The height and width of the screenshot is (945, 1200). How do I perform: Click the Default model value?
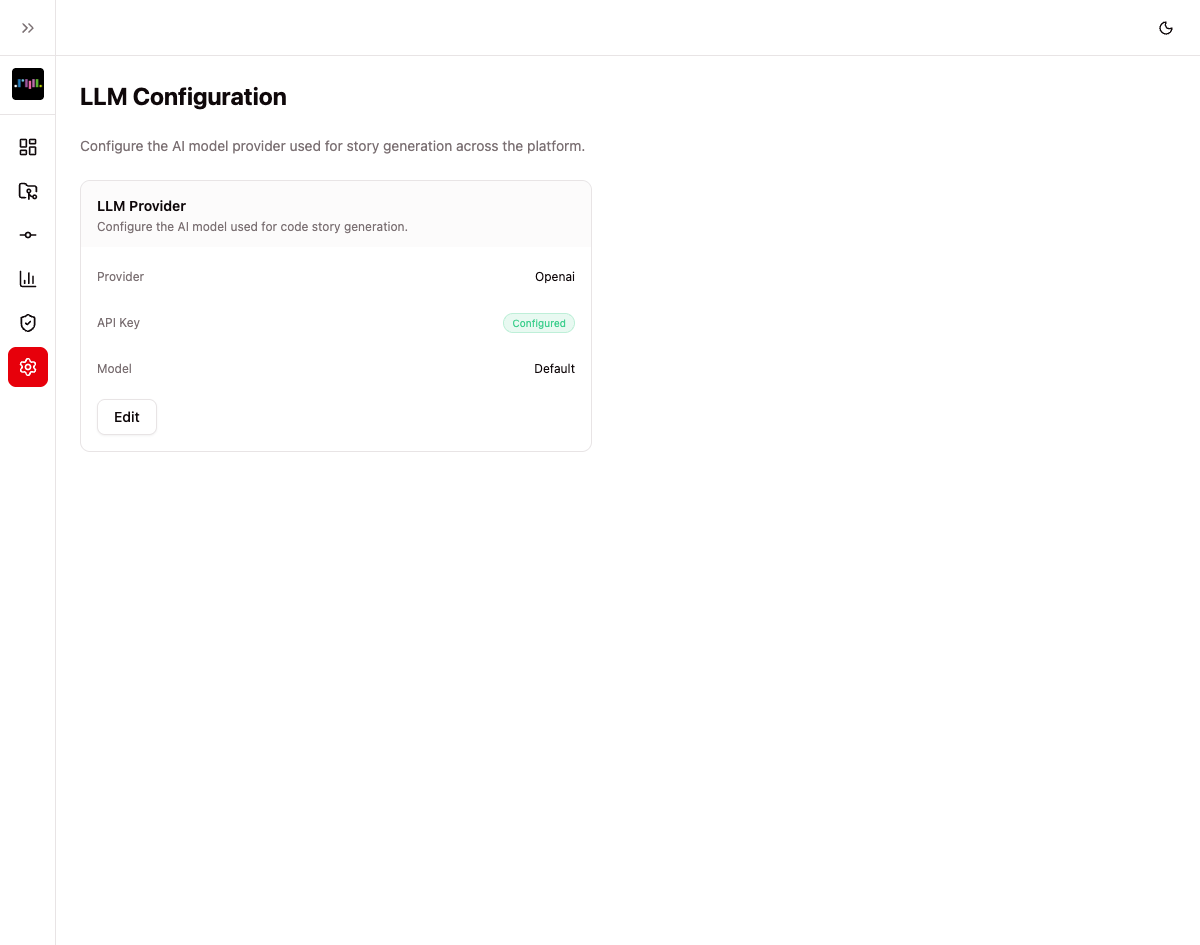[x=554, y=369]
